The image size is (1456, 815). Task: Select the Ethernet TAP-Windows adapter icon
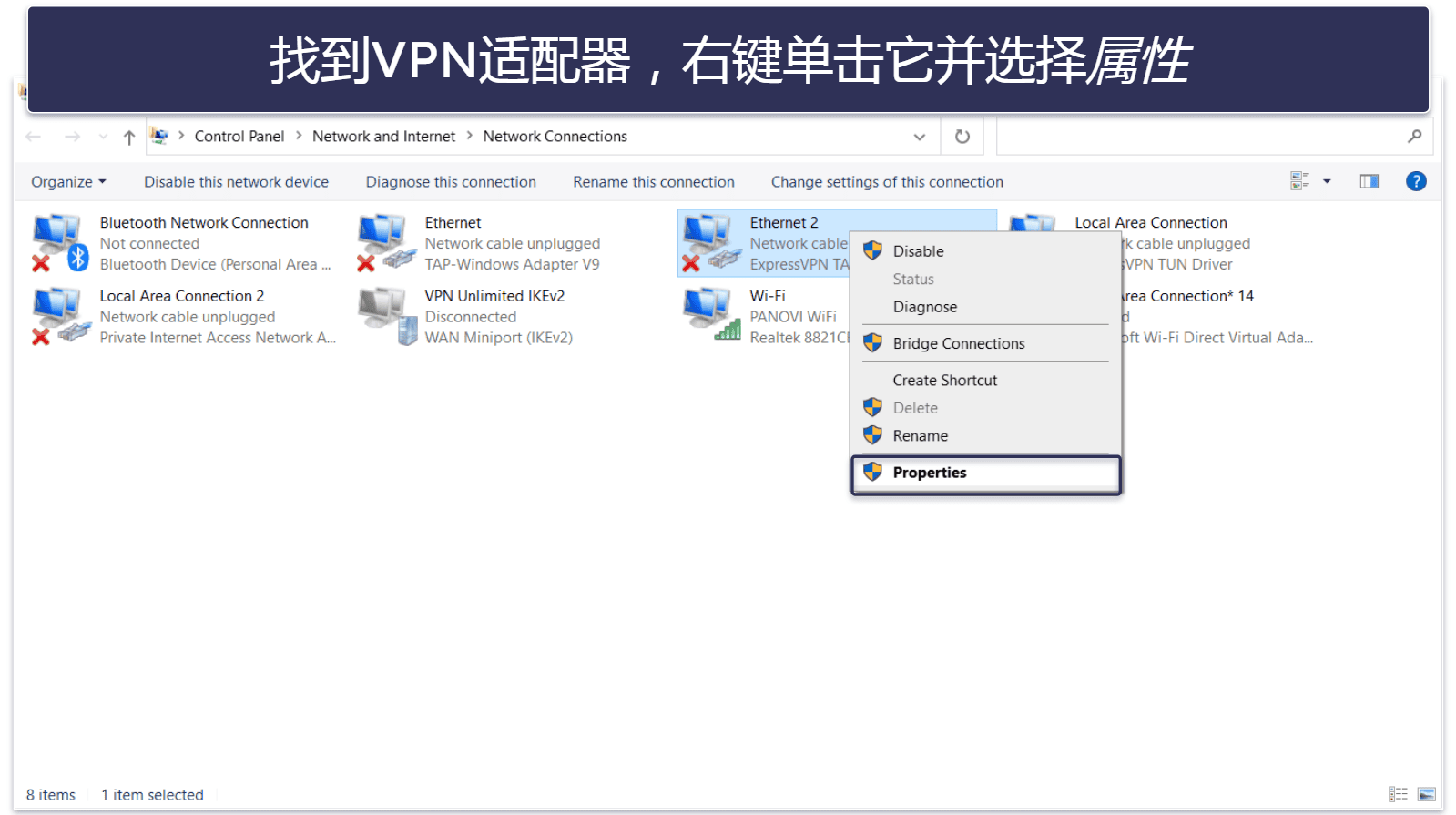coord(386,243)
